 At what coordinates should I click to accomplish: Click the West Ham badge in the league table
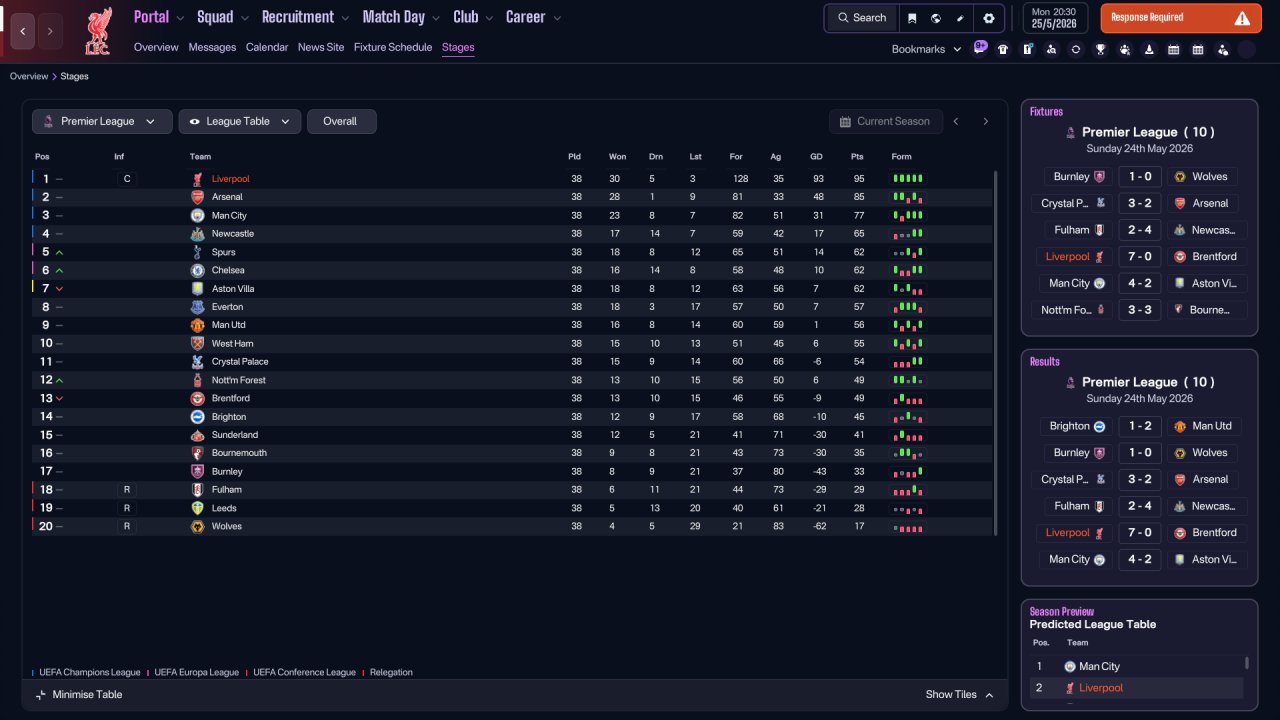(x=197, y=344)
